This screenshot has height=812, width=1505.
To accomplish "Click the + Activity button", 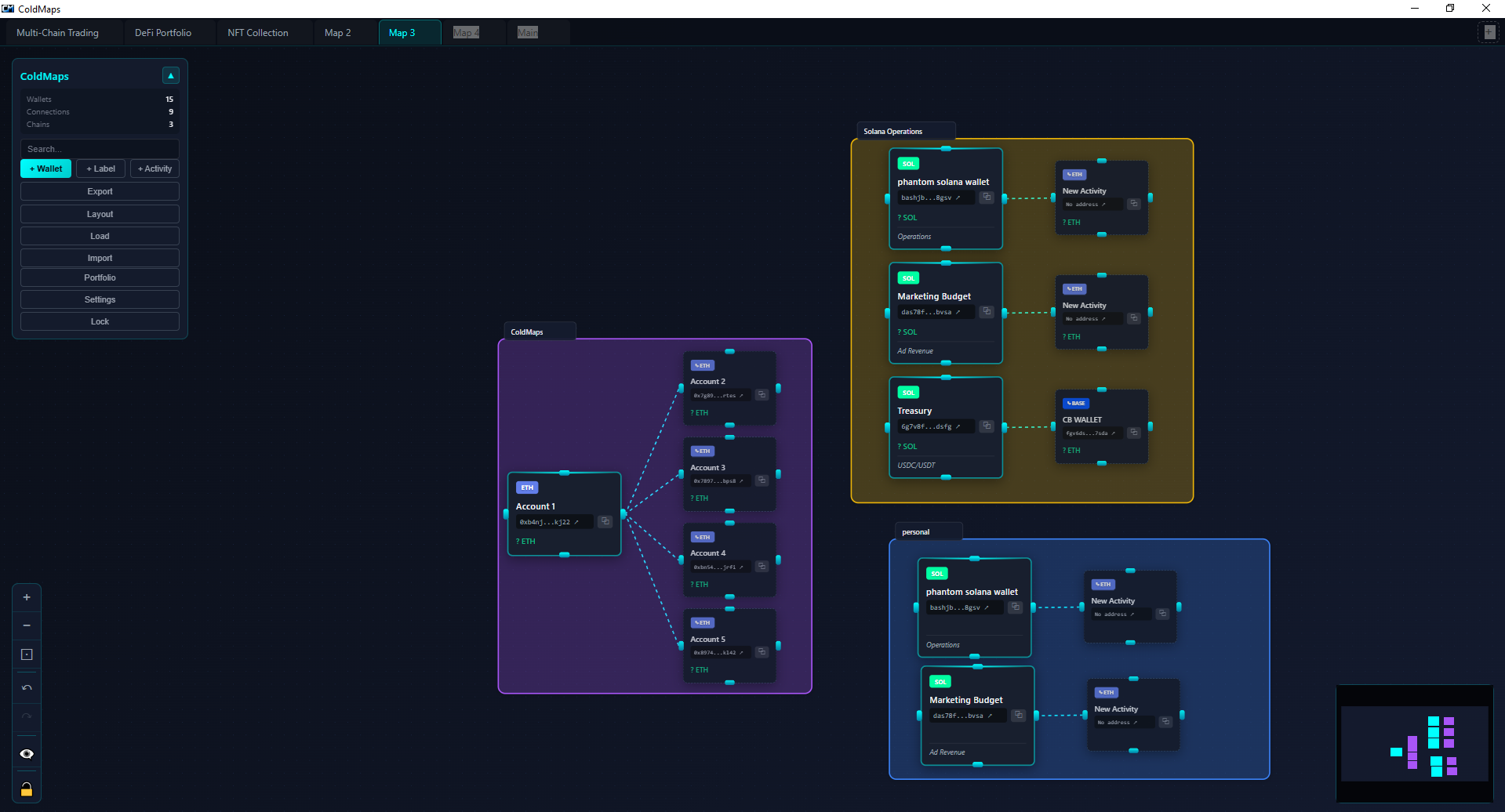I will pyautogui.click(x=154, y=169).
